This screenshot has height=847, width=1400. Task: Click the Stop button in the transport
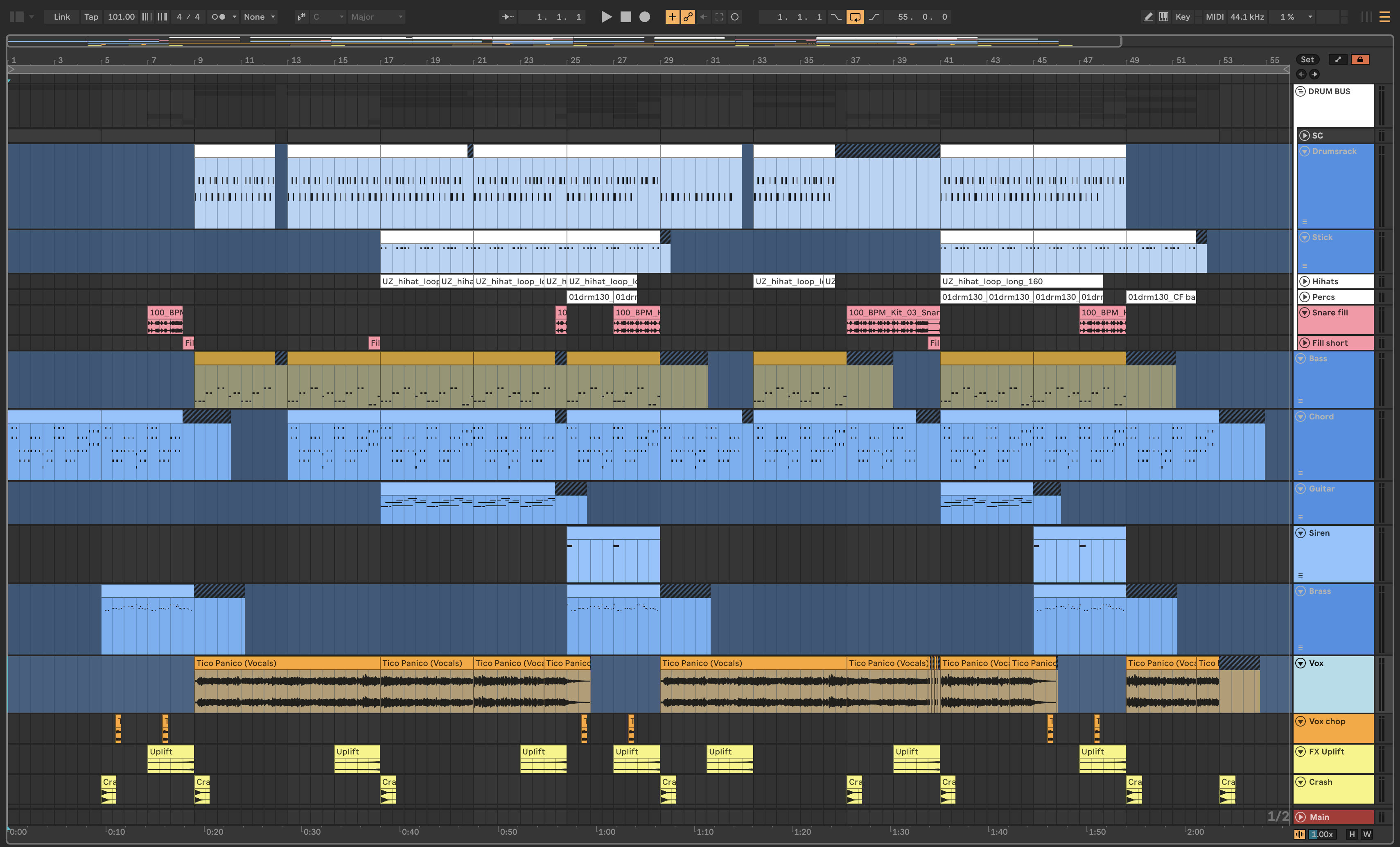pos(625,17)
